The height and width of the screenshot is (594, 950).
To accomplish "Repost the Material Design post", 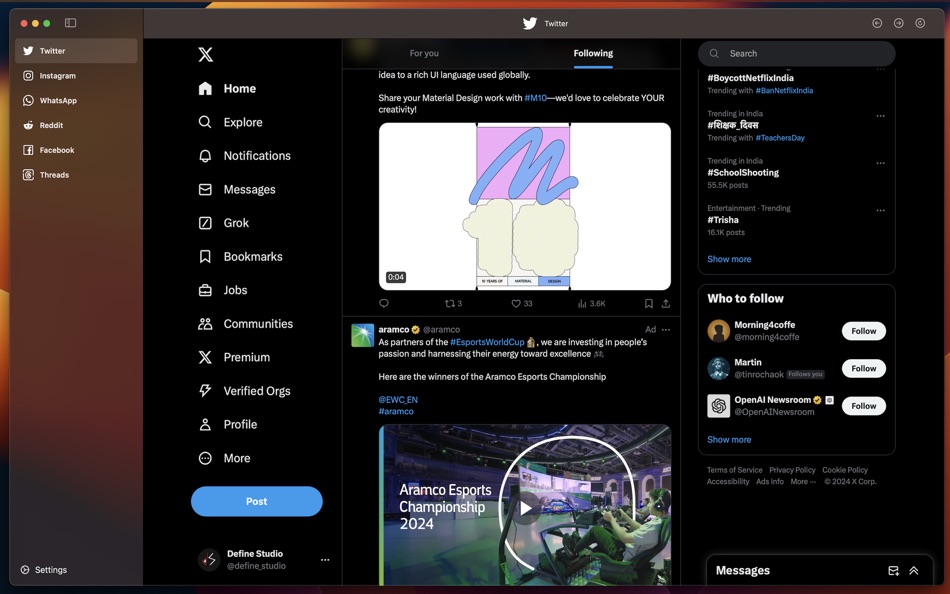I will pos(453,304).
